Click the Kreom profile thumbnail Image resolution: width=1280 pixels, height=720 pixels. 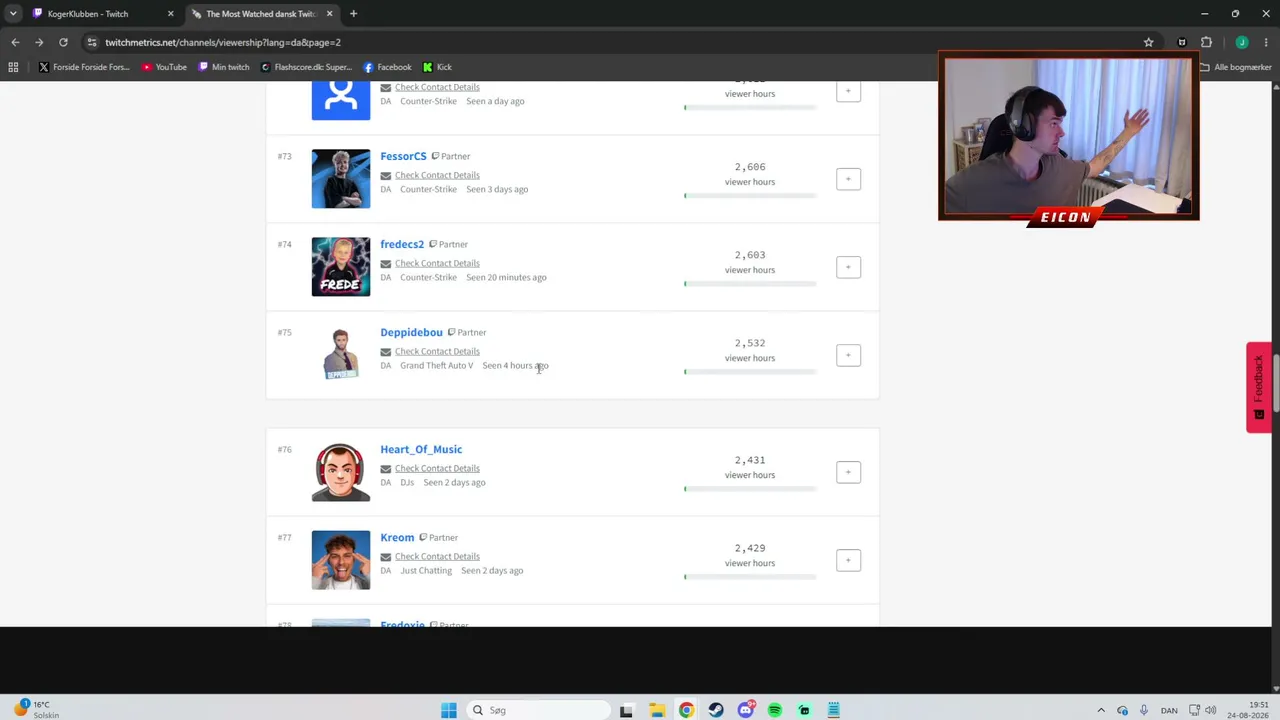click(341, 560)
